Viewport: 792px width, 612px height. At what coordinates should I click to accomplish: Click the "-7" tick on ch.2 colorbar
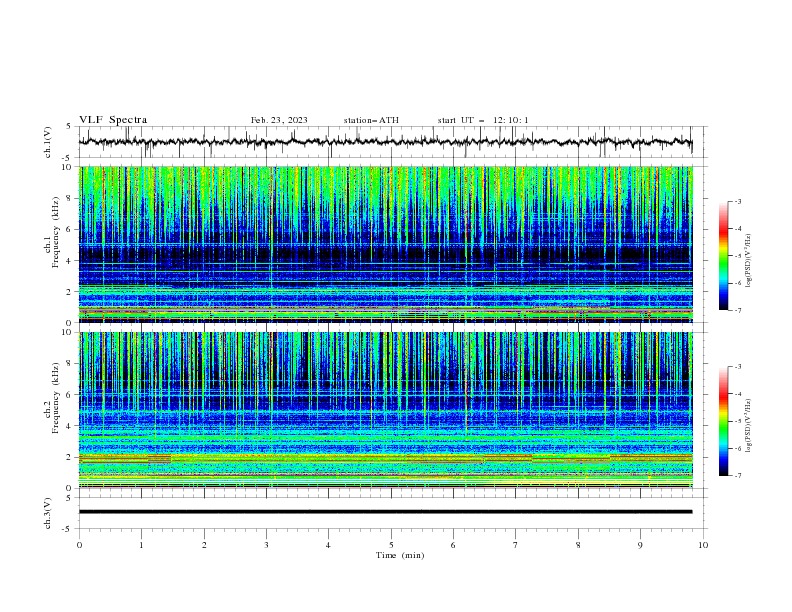tap(738, 475)
